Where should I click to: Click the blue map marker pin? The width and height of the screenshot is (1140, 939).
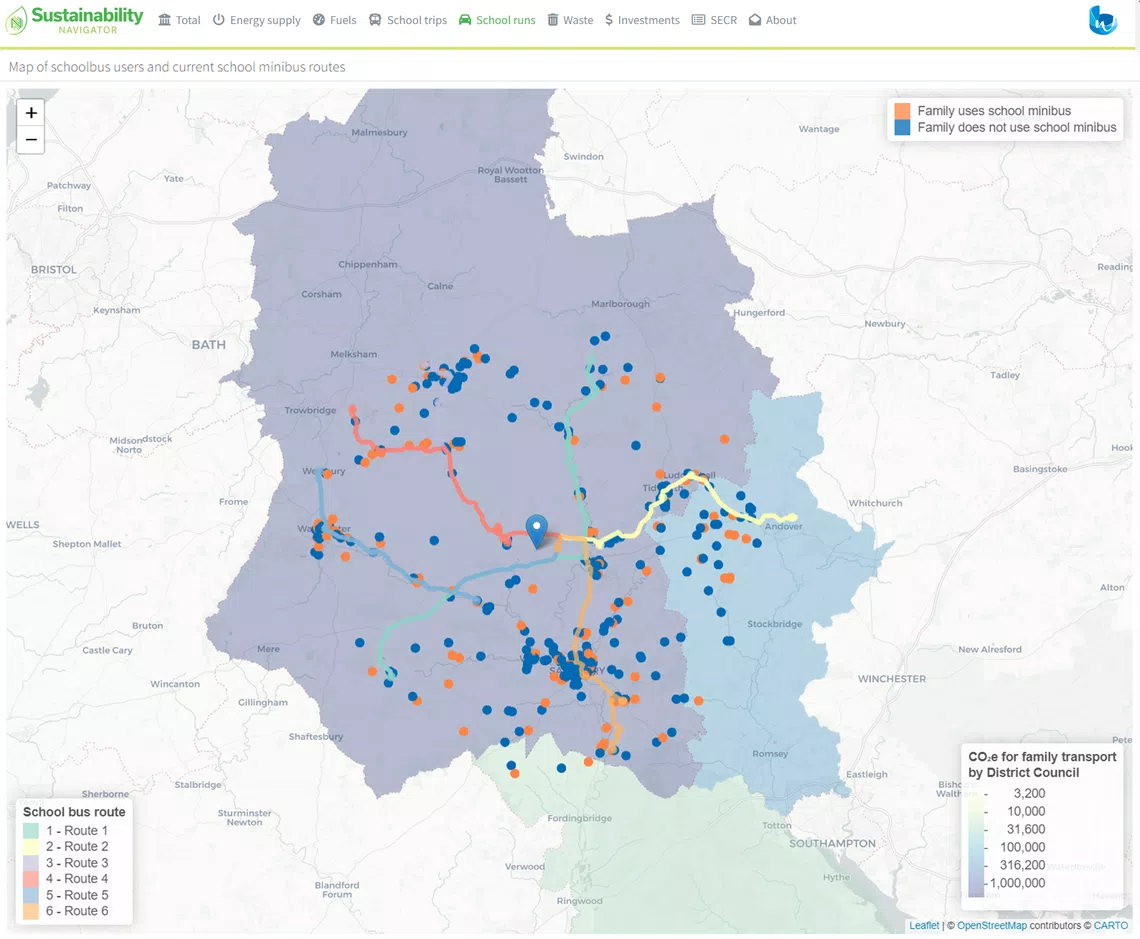(536, 527)
